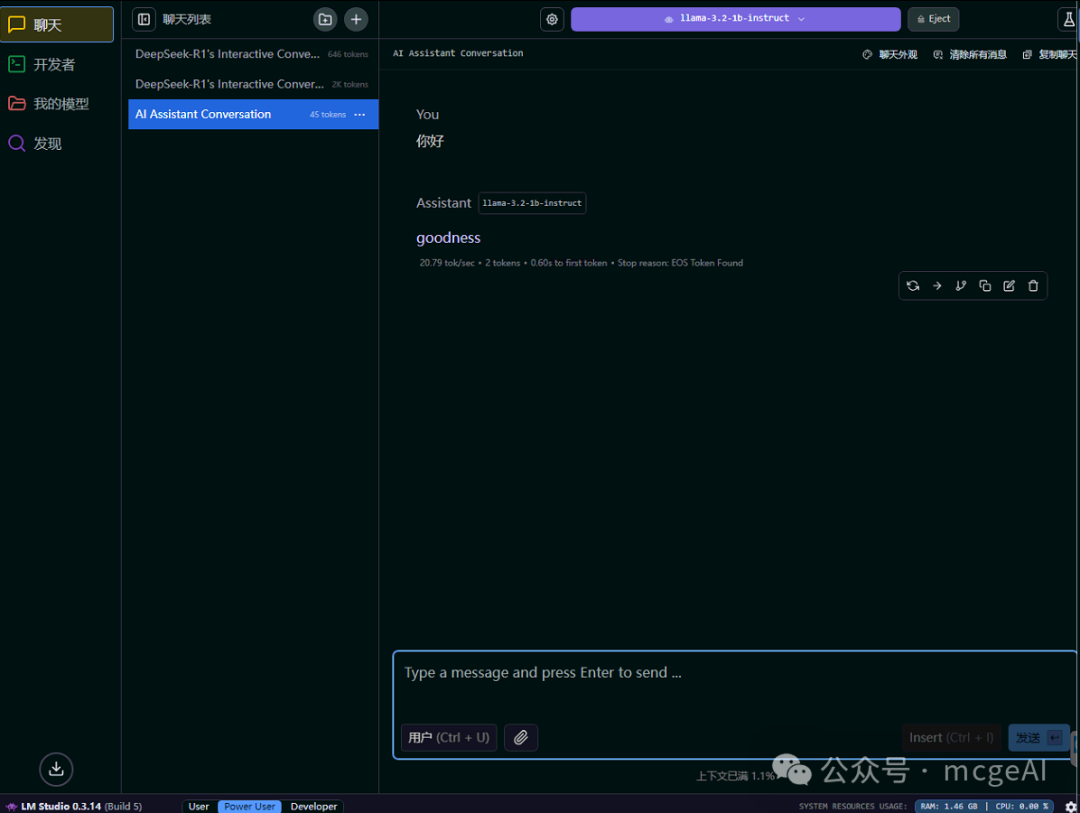Open options menu for AI Assistant Conversation
The height and width of the screenshot is (813, 1080).
(x=360, y=114)
